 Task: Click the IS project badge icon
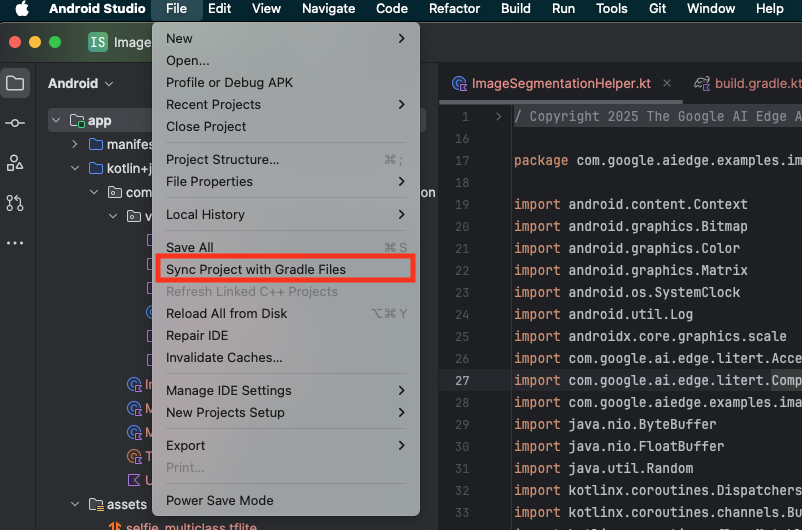tap(98, 42)
